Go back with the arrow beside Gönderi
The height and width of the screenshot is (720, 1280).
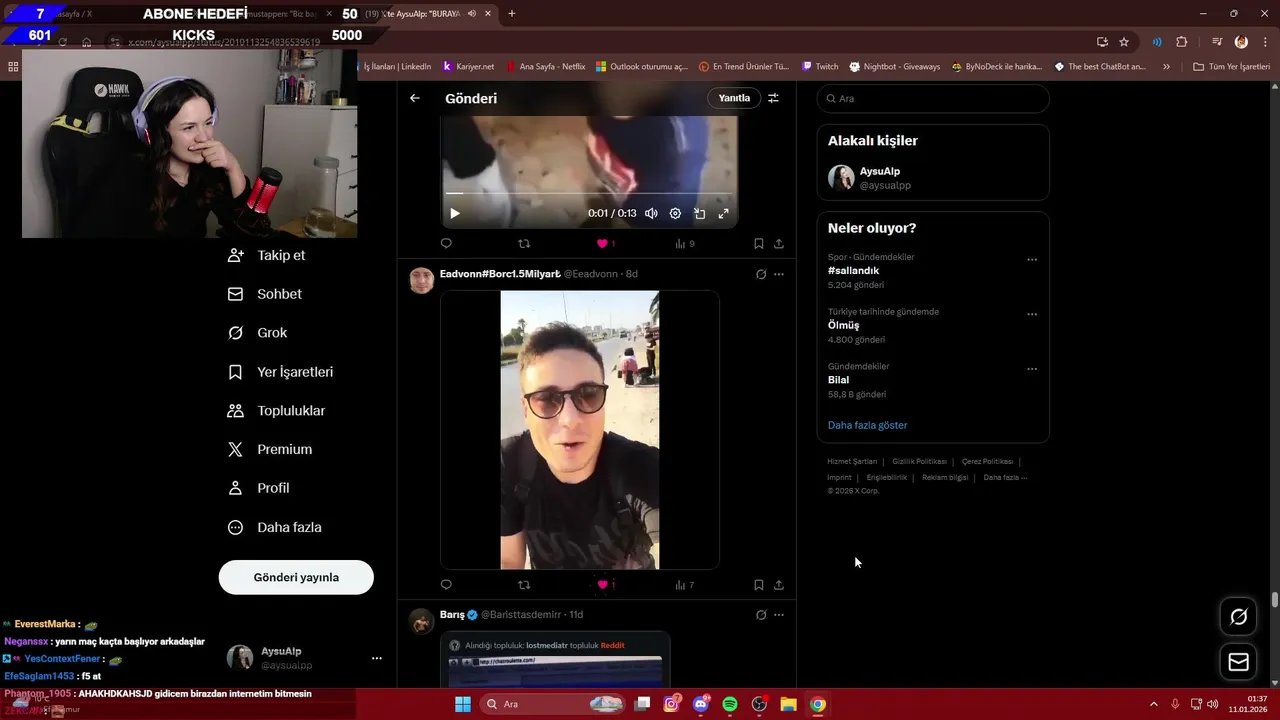[415, 98]
